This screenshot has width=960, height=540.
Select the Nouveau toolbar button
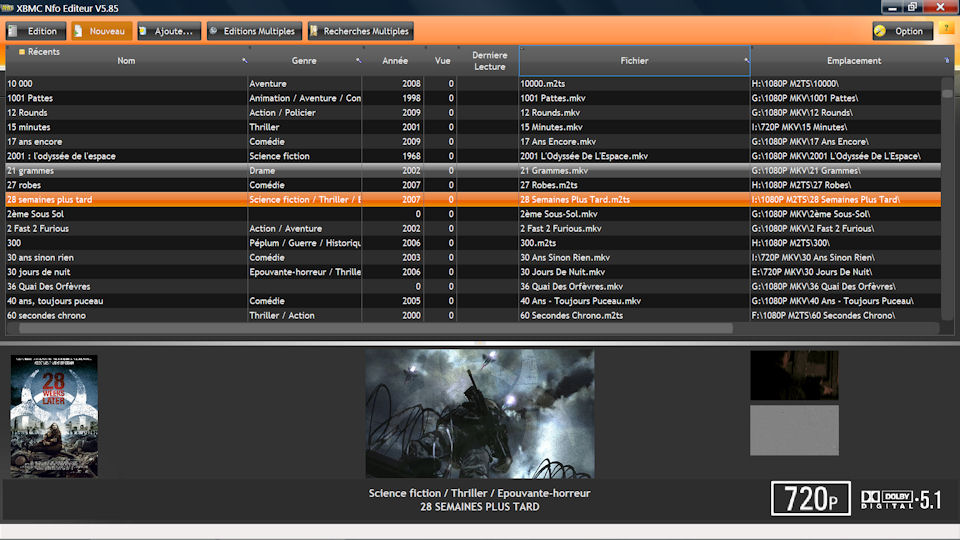click(x=101, y=31)
